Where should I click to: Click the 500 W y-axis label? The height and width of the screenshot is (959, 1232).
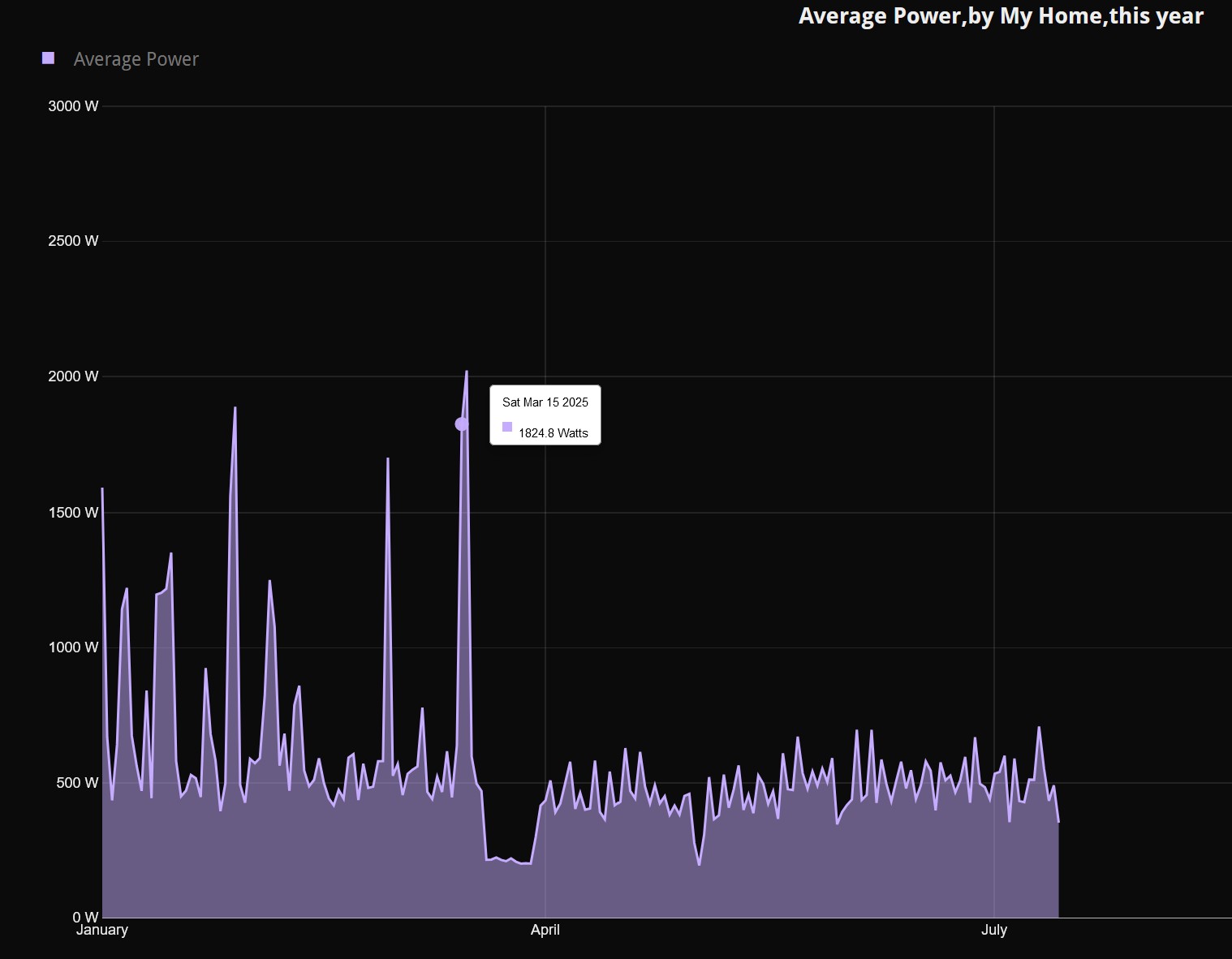[x=77, y=783]
